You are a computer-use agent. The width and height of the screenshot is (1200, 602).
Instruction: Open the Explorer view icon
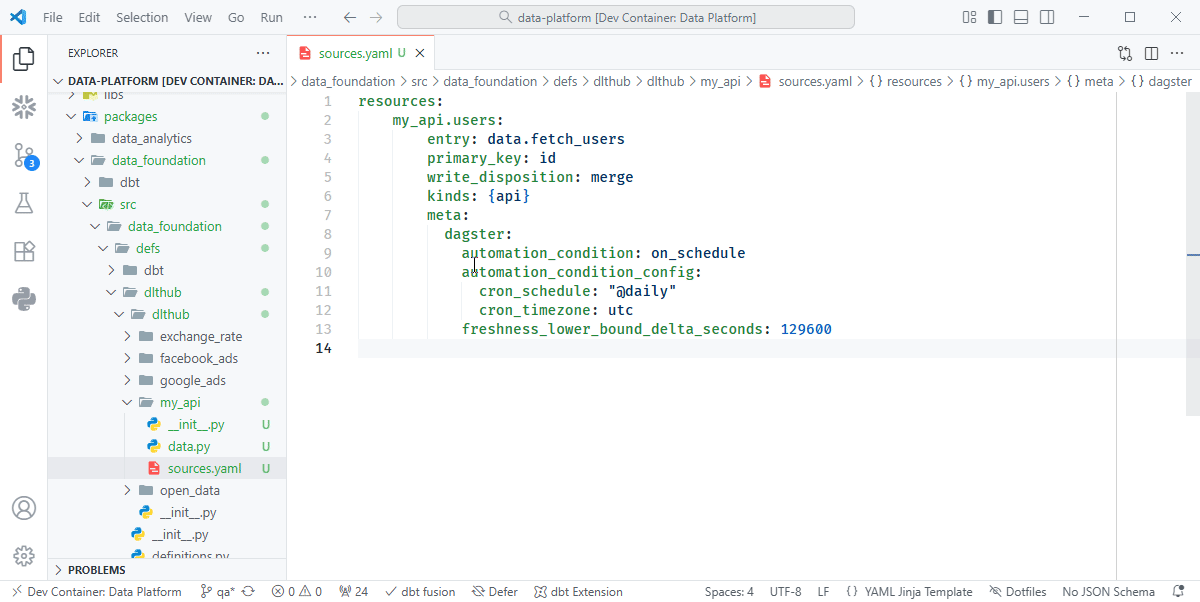point(24,58)
